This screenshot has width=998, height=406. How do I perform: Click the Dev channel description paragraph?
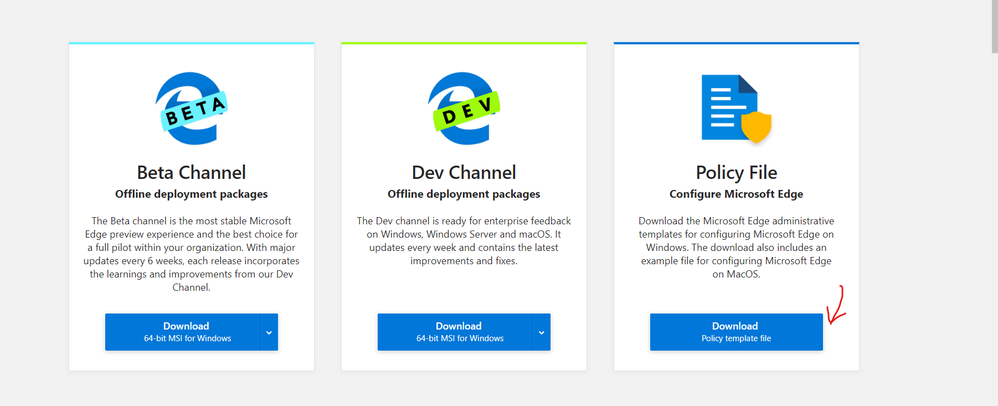tap(464, 241)
